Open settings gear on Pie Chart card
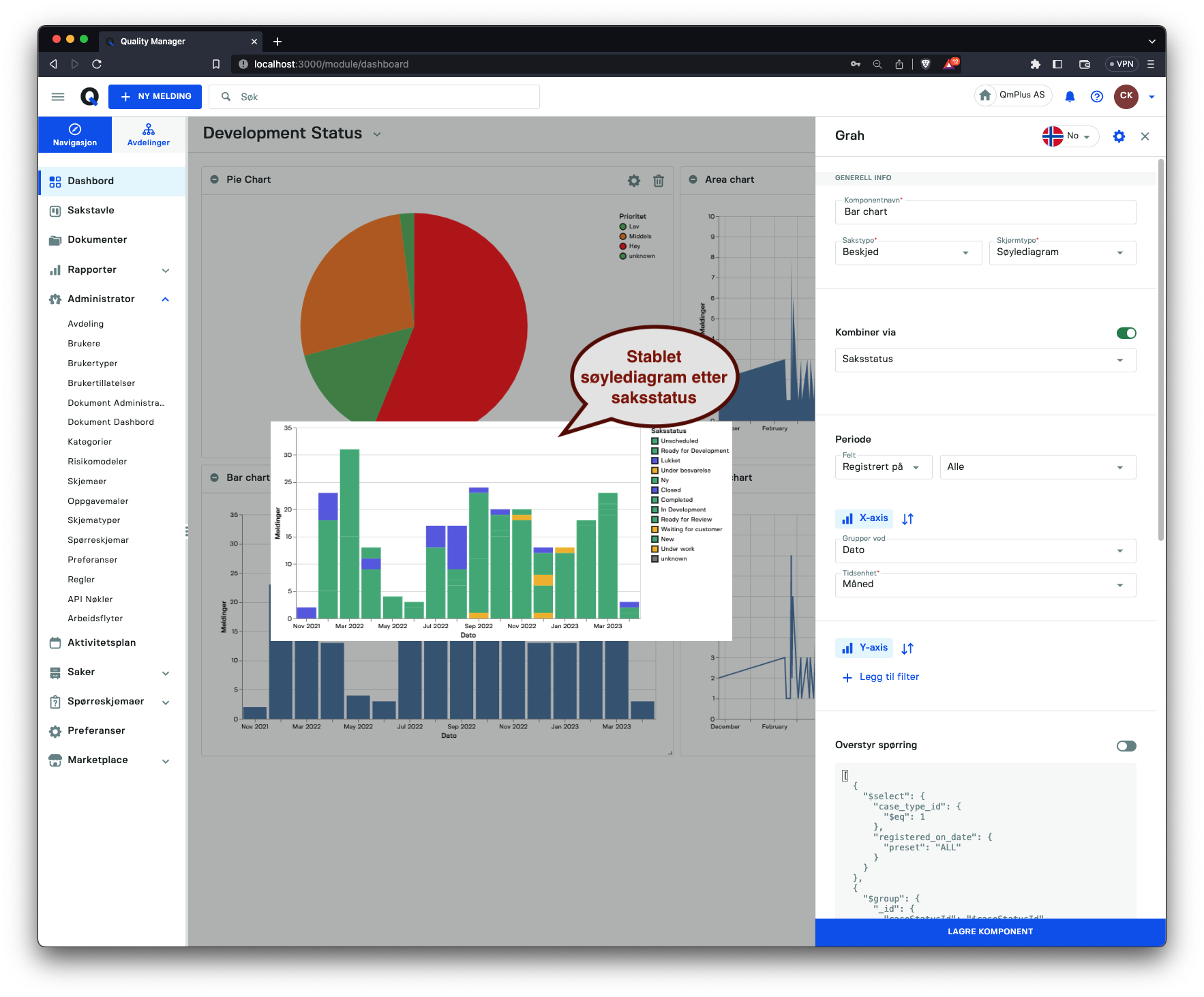The width and height of the screenshot is (1204, 997). click(x=634, y=180)
